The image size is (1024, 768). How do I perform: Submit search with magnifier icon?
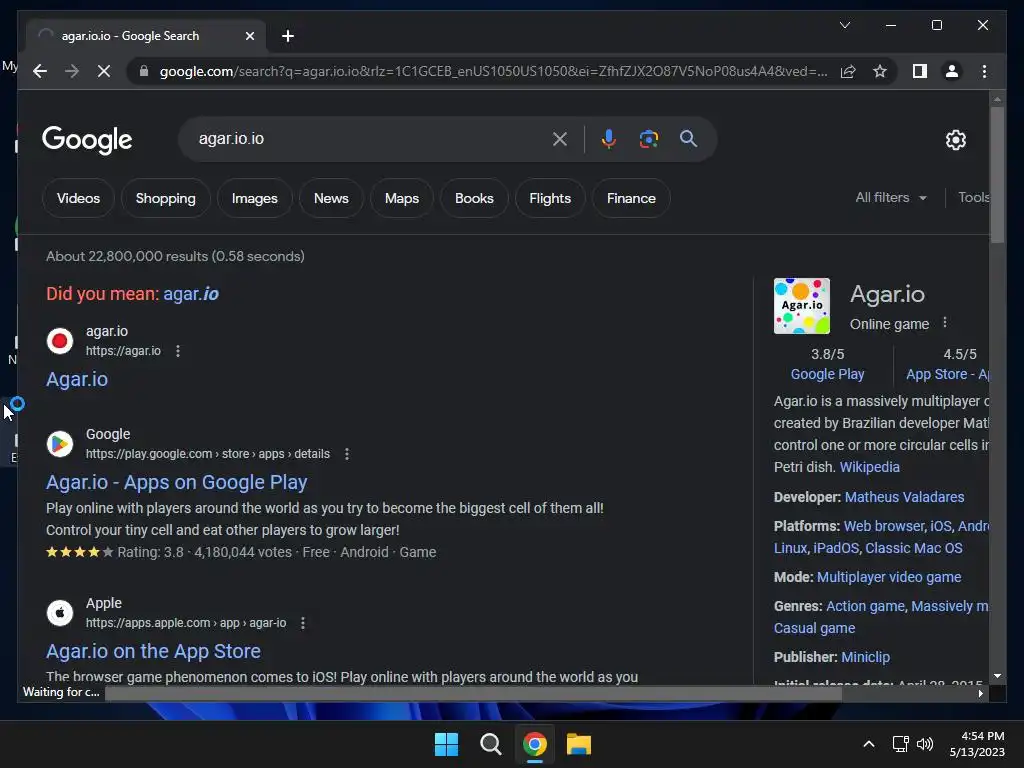688,138
